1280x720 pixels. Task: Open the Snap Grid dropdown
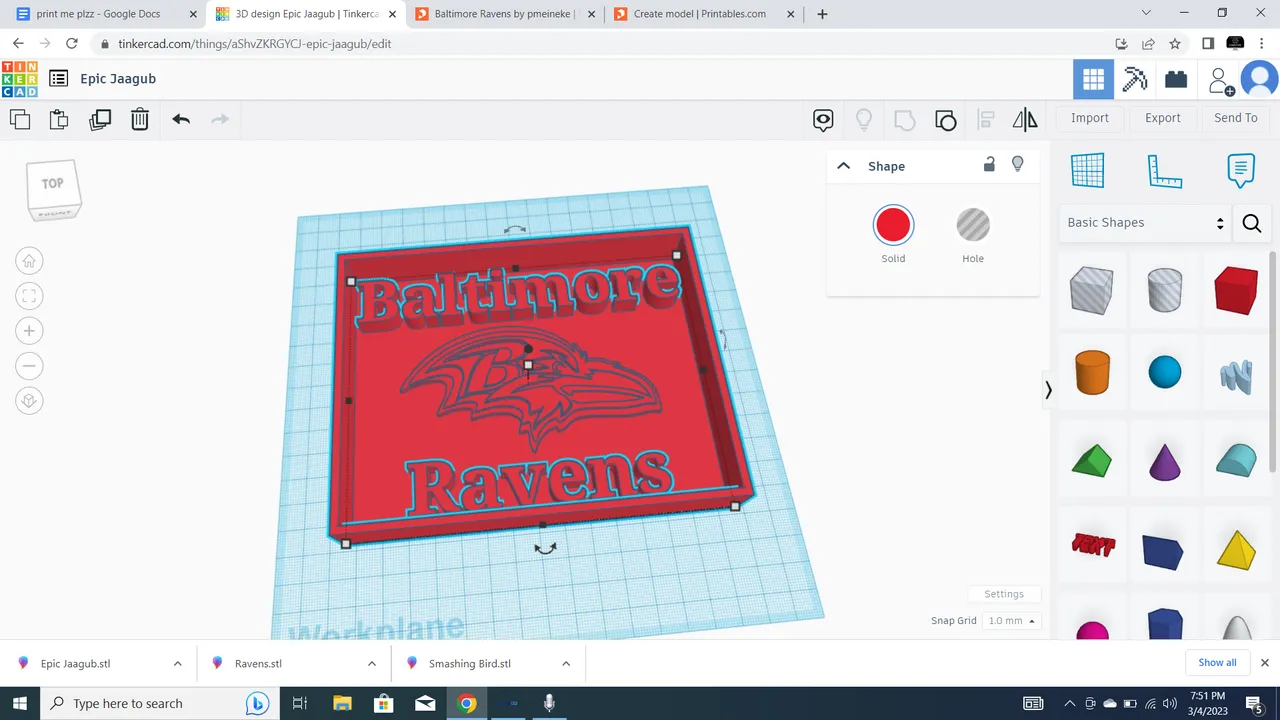tap(1011, 620)
